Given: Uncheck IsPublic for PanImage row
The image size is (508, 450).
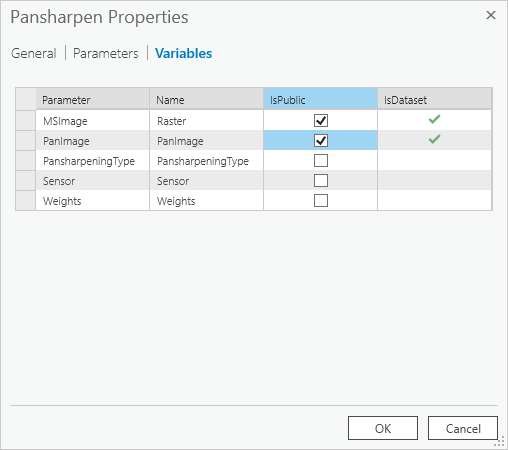Looking at the screenshot, I should point(321,140).
